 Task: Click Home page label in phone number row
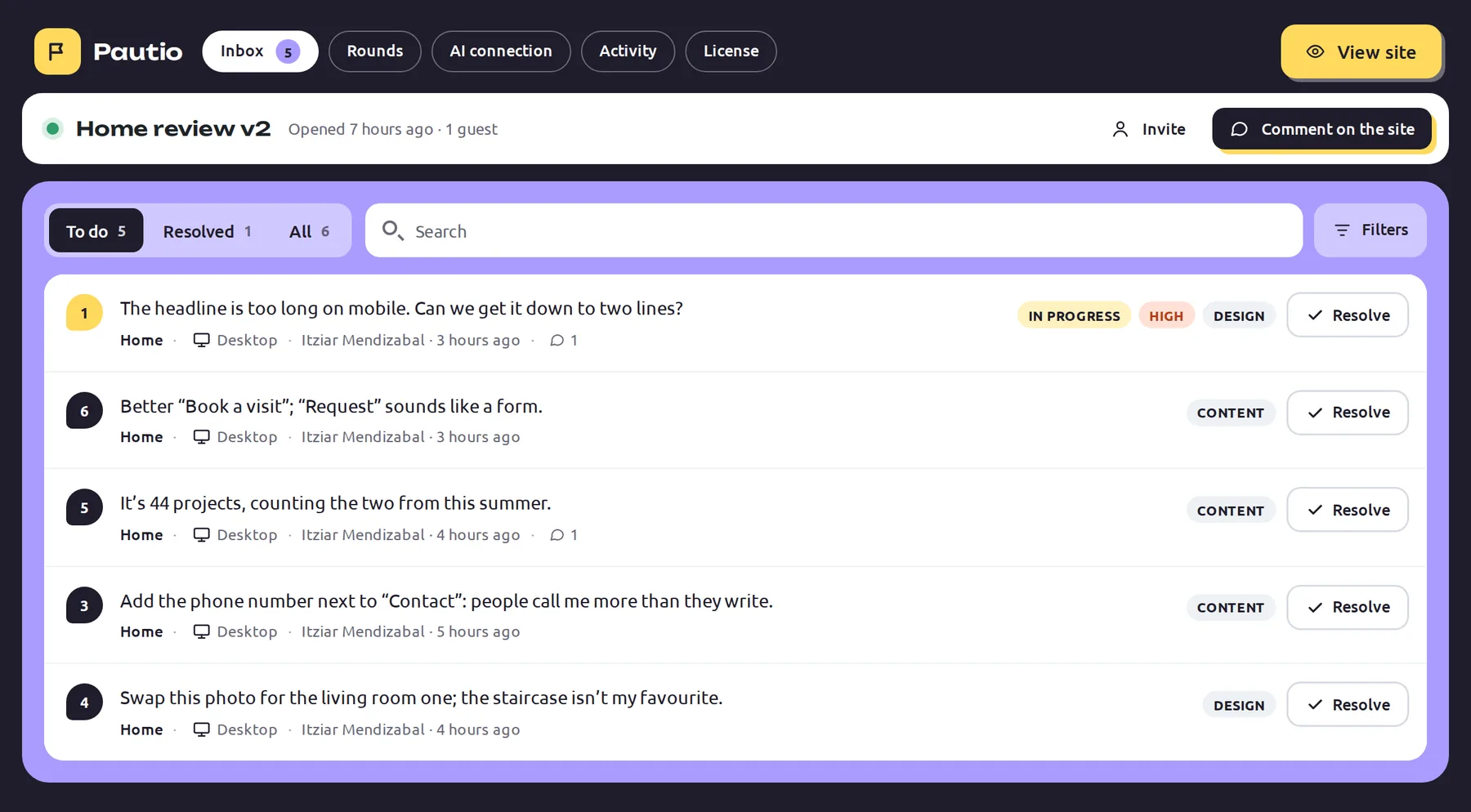pyautogui.click(x=141, y=631)
